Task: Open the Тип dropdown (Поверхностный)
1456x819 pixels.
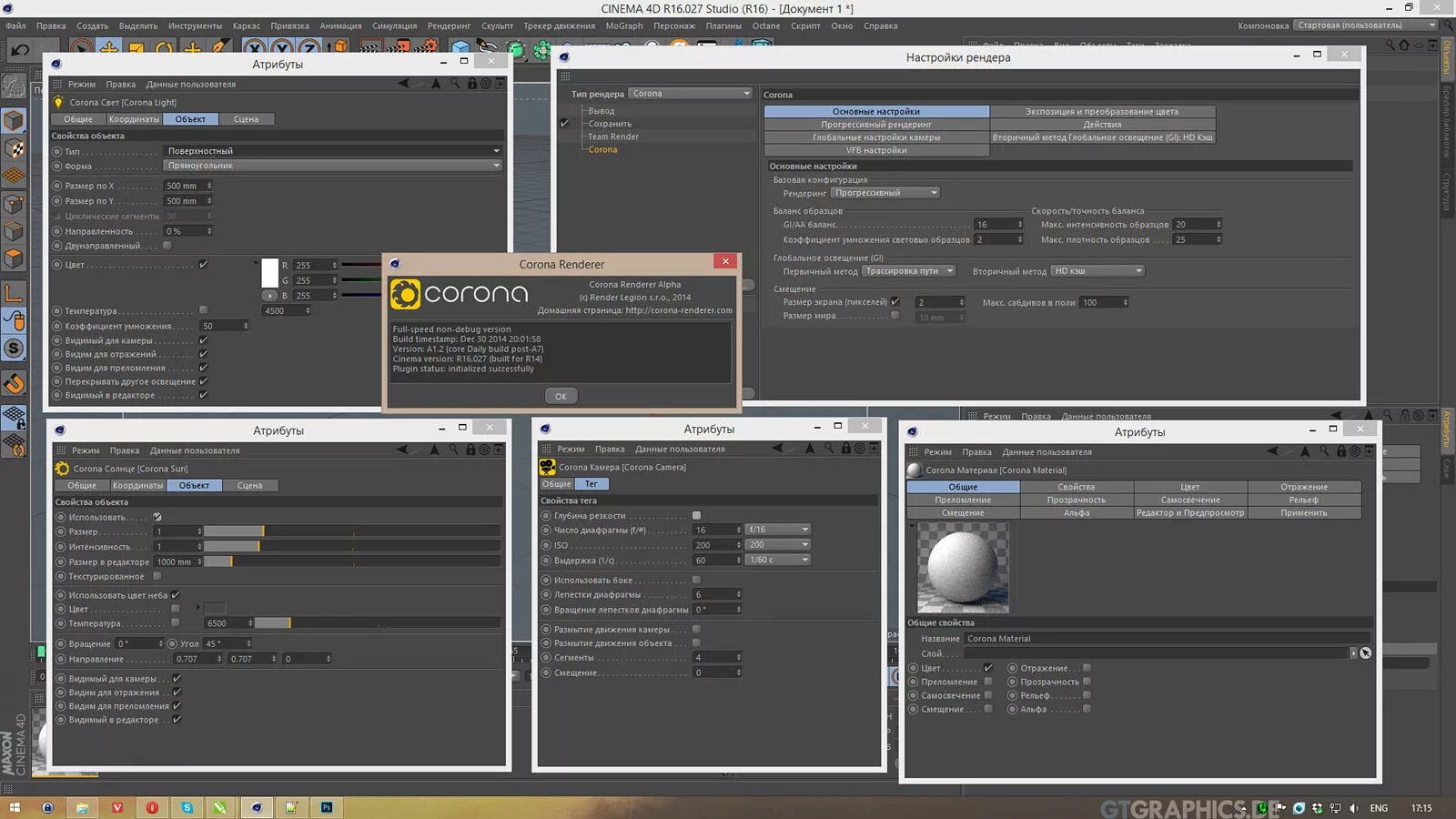Action: point(333,151)
